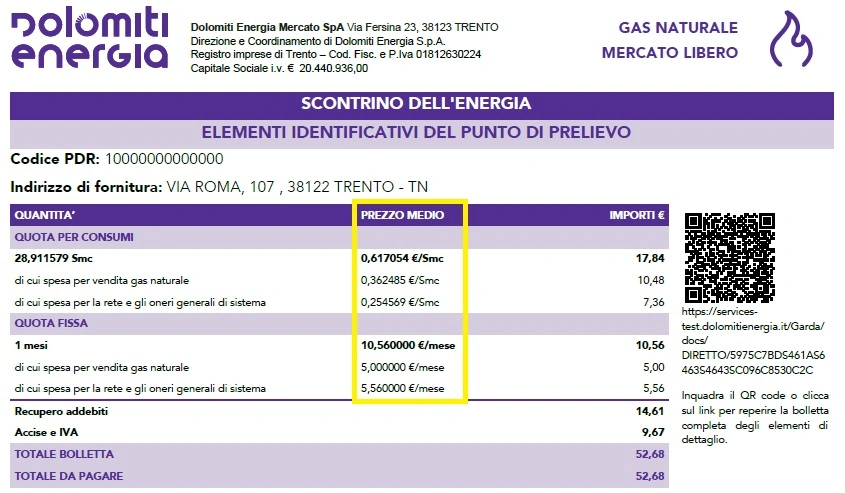845x493 pixels.
Task: Click the Dolomiti Energia logo
Action: (89, 38)
